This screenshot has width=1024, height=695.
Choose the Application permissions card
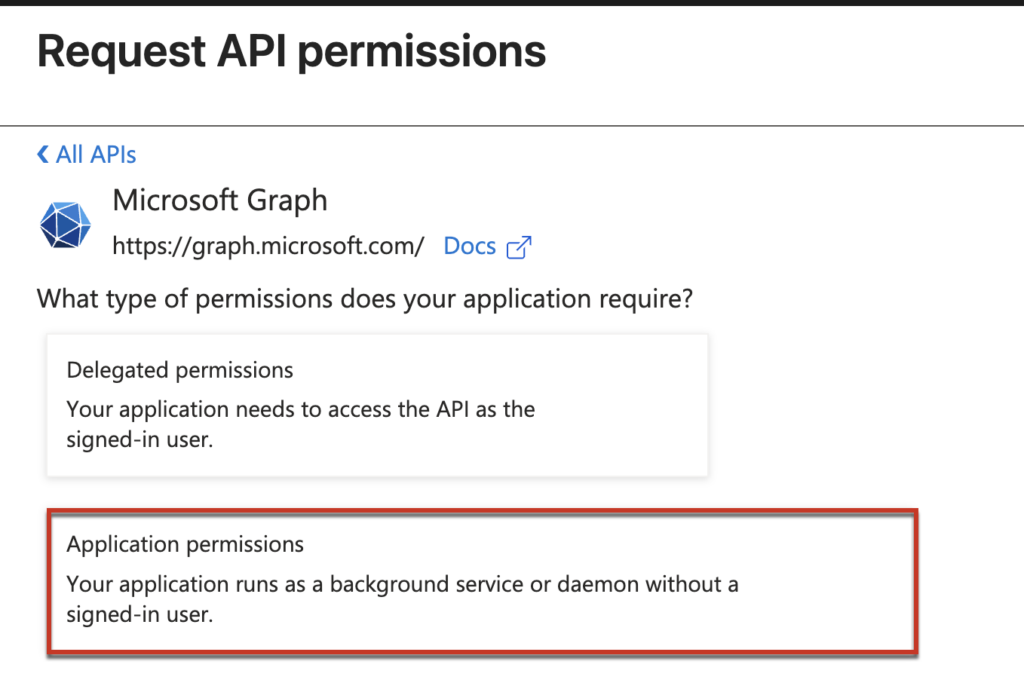tap(481, 581)
